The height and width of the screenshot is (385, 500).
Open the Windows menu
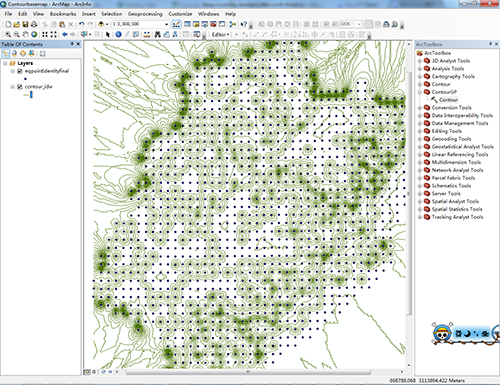click(x=209, y=14)
